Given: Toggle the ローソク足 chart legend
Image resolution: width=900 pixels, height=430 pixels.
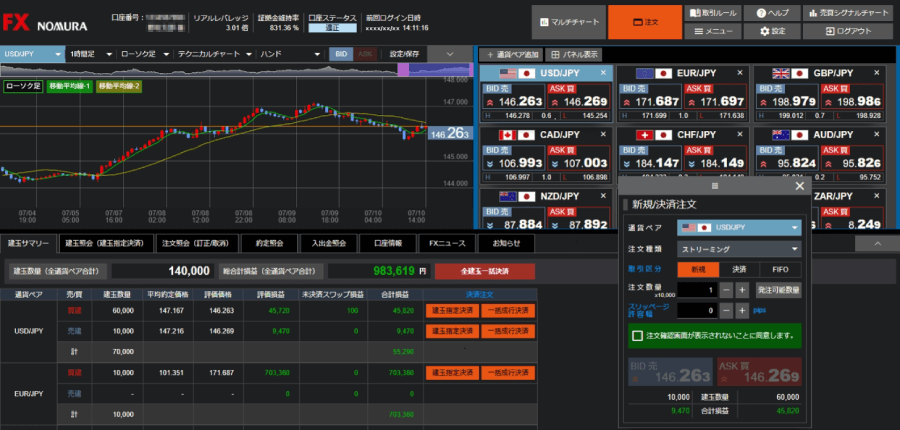Looking at the screenshot, I should point(22,86).
